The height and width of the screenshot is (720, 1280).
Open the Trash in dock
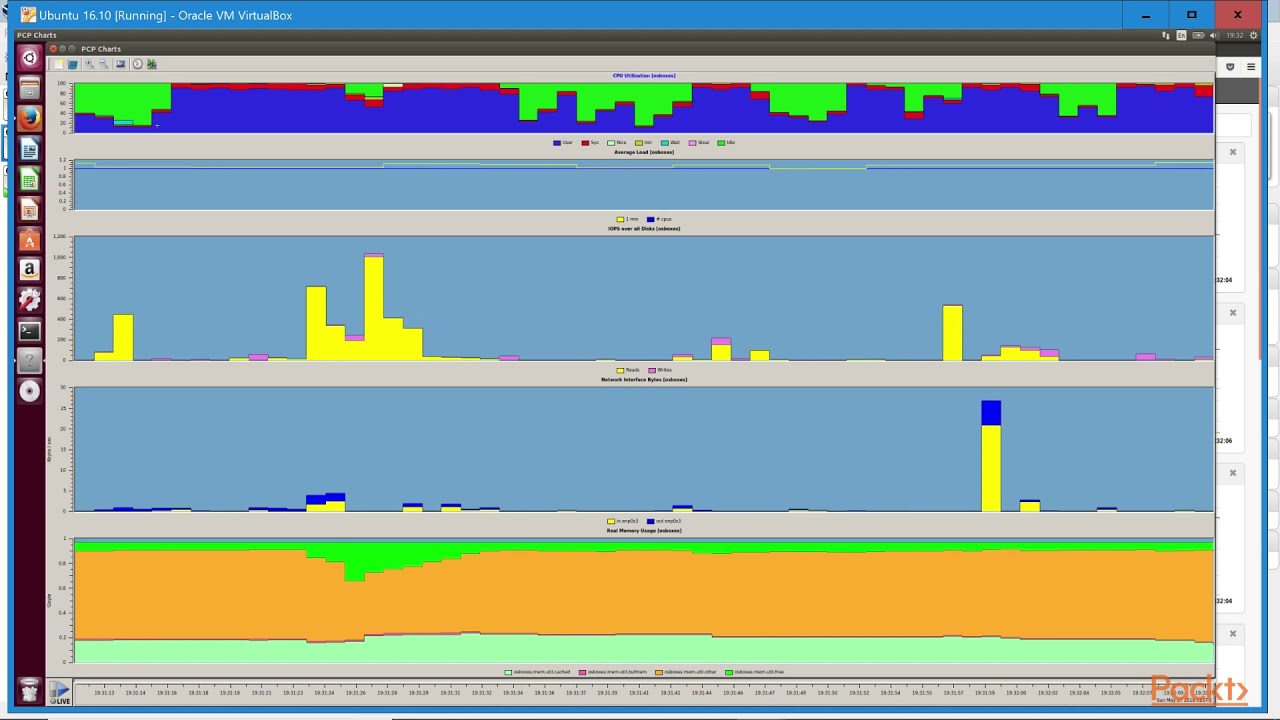coord(29,689)
